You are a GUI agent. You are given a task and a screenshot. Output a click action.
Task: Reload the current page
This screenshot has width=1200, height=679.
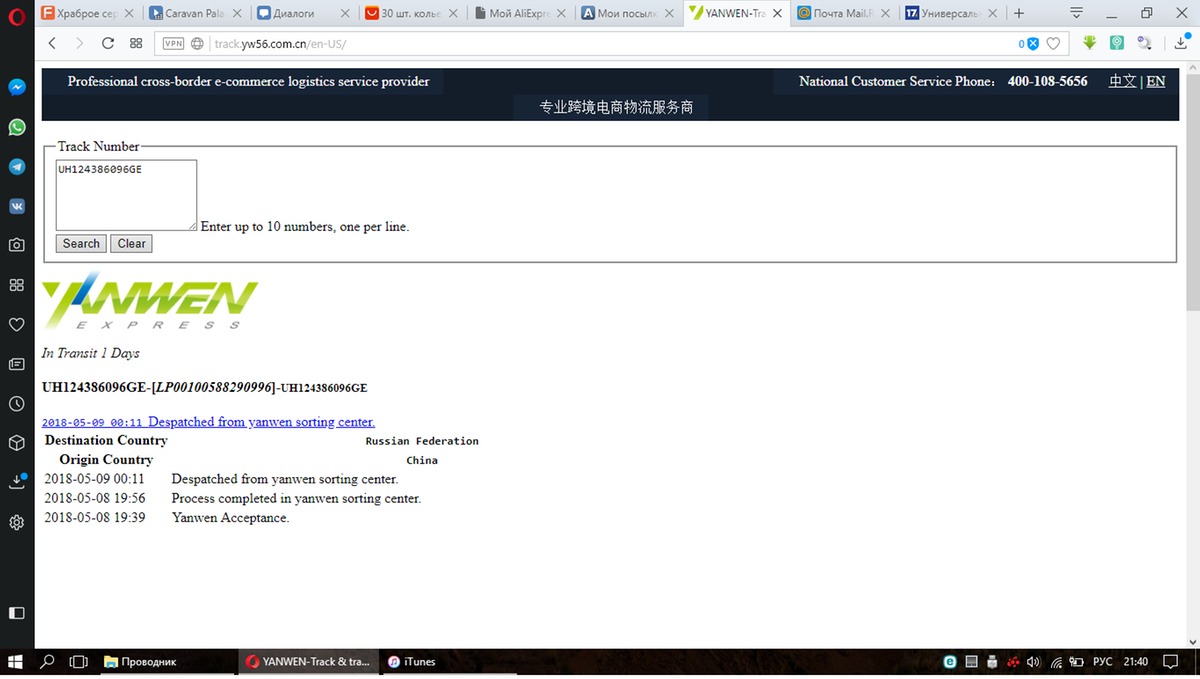pyautogui.click(x=107, y=43)
